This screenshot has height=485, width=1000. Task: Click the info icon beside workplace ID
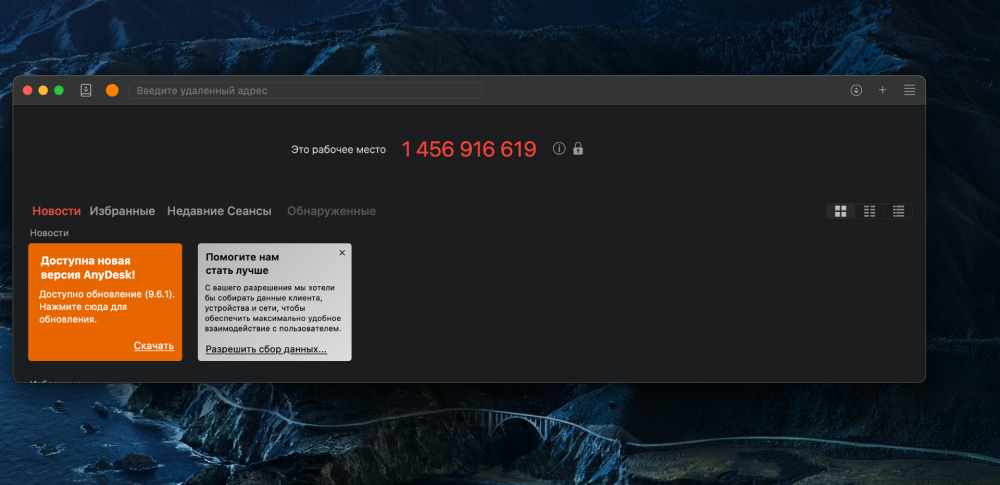point(559,149)
